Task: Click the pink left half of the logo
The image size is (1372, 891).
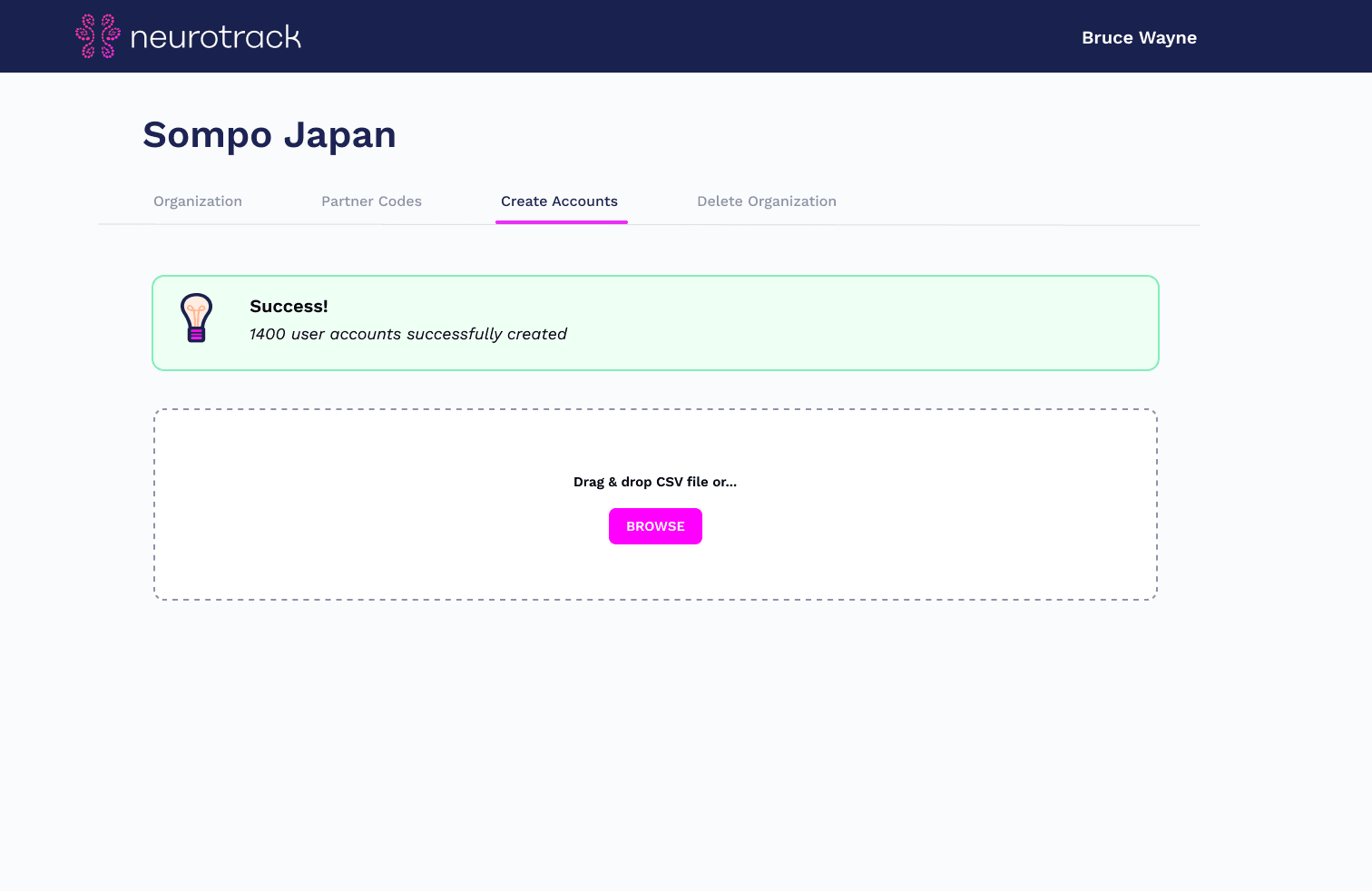Action: [87, 36]
